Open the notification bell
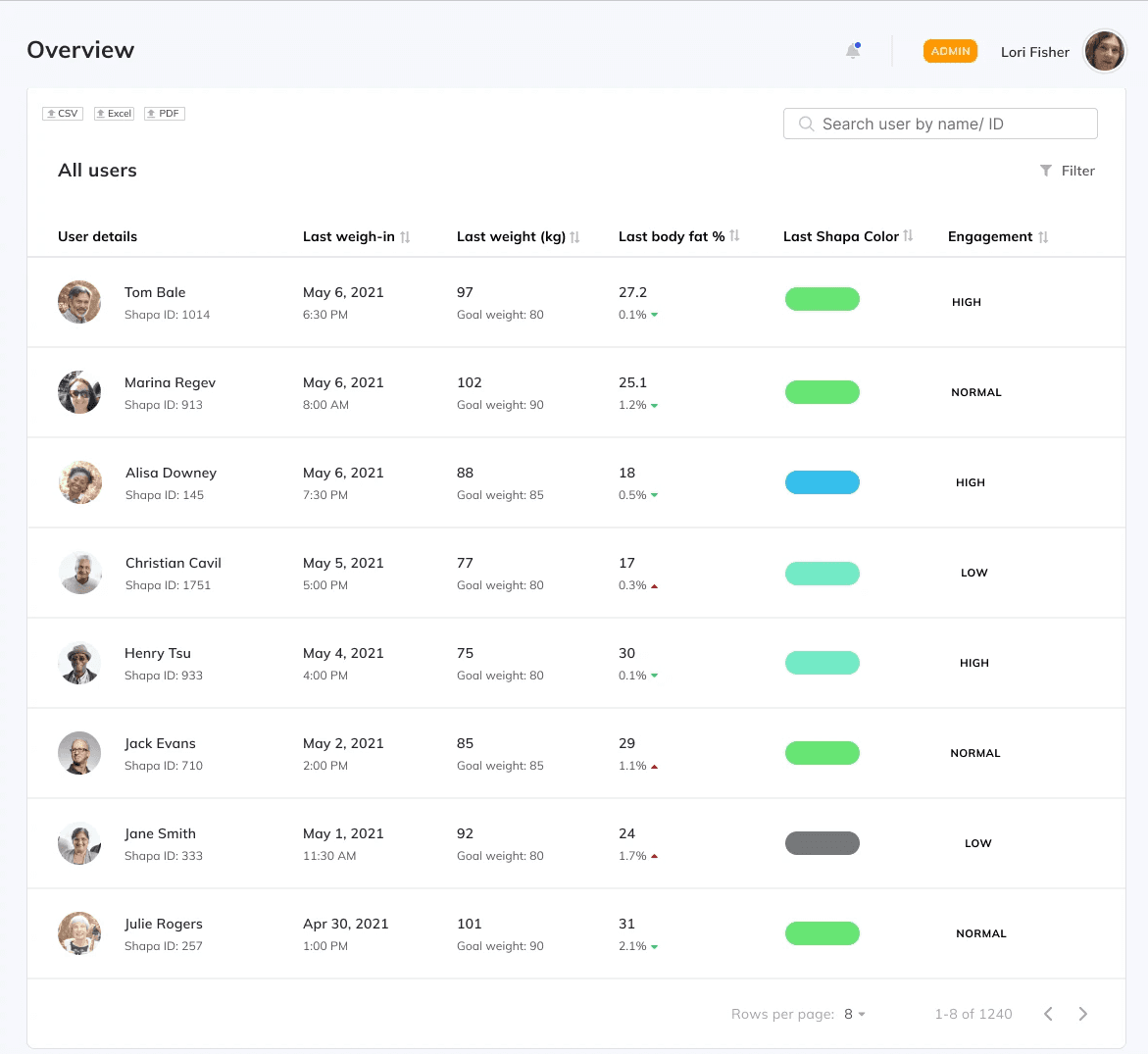Viewport: 1148px width, 1054px height. (x=852, y=50)
